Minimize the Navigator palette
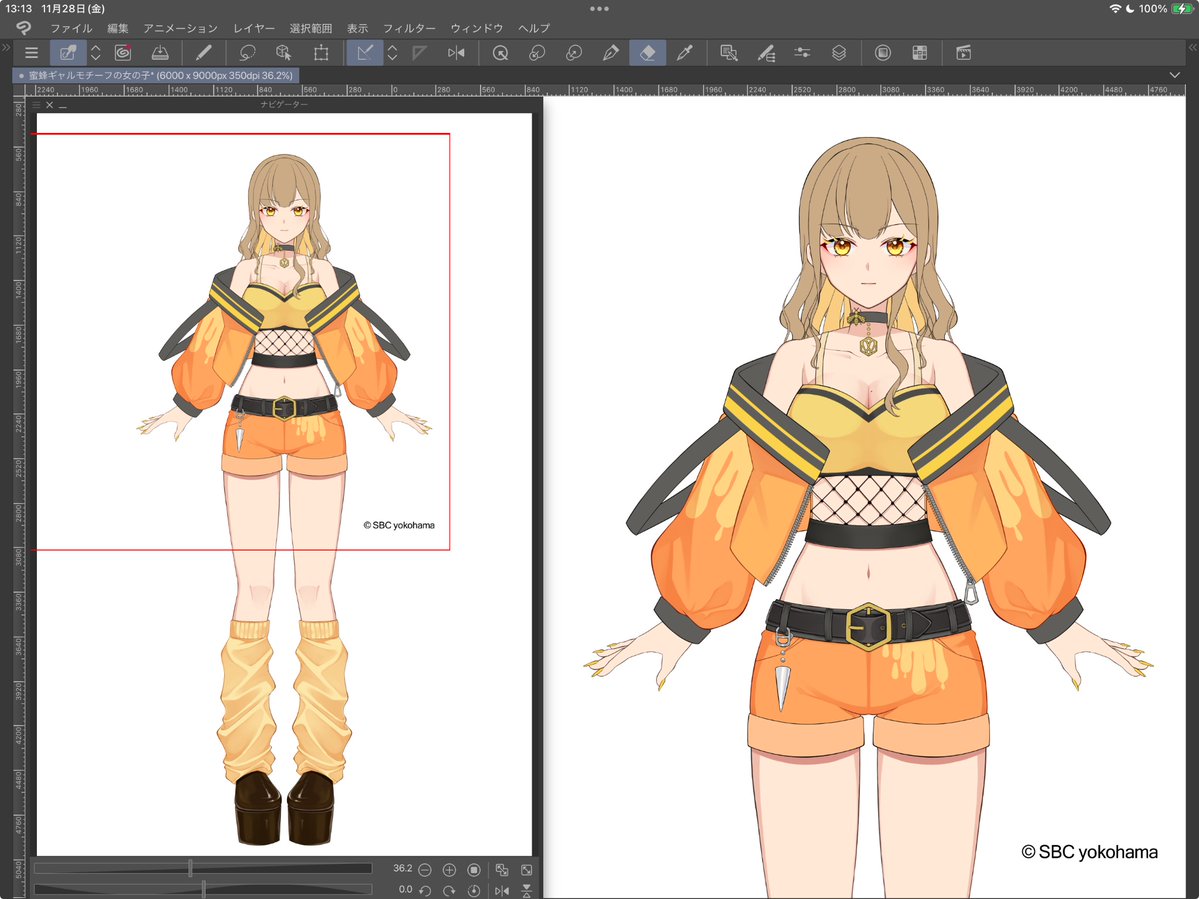Image resolution: width=1199 pixels, height=899 pixels. click(63, 105)
